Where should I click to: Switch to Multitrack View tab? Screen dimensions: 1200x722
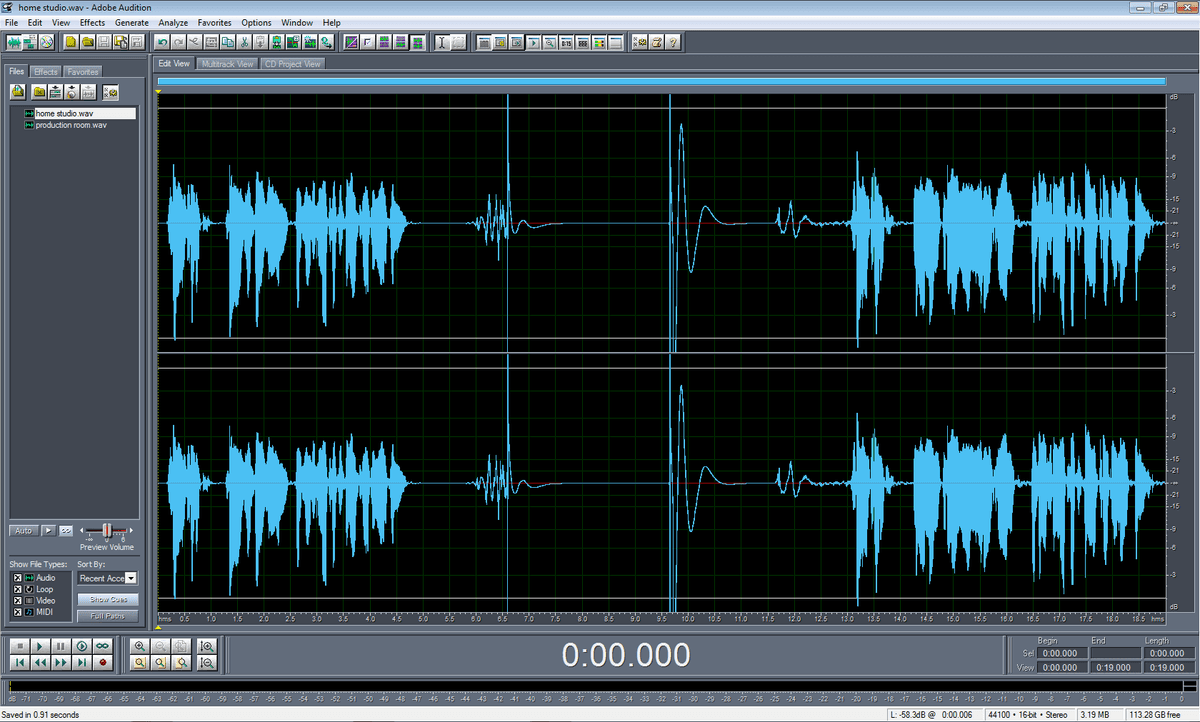(226, 63)
